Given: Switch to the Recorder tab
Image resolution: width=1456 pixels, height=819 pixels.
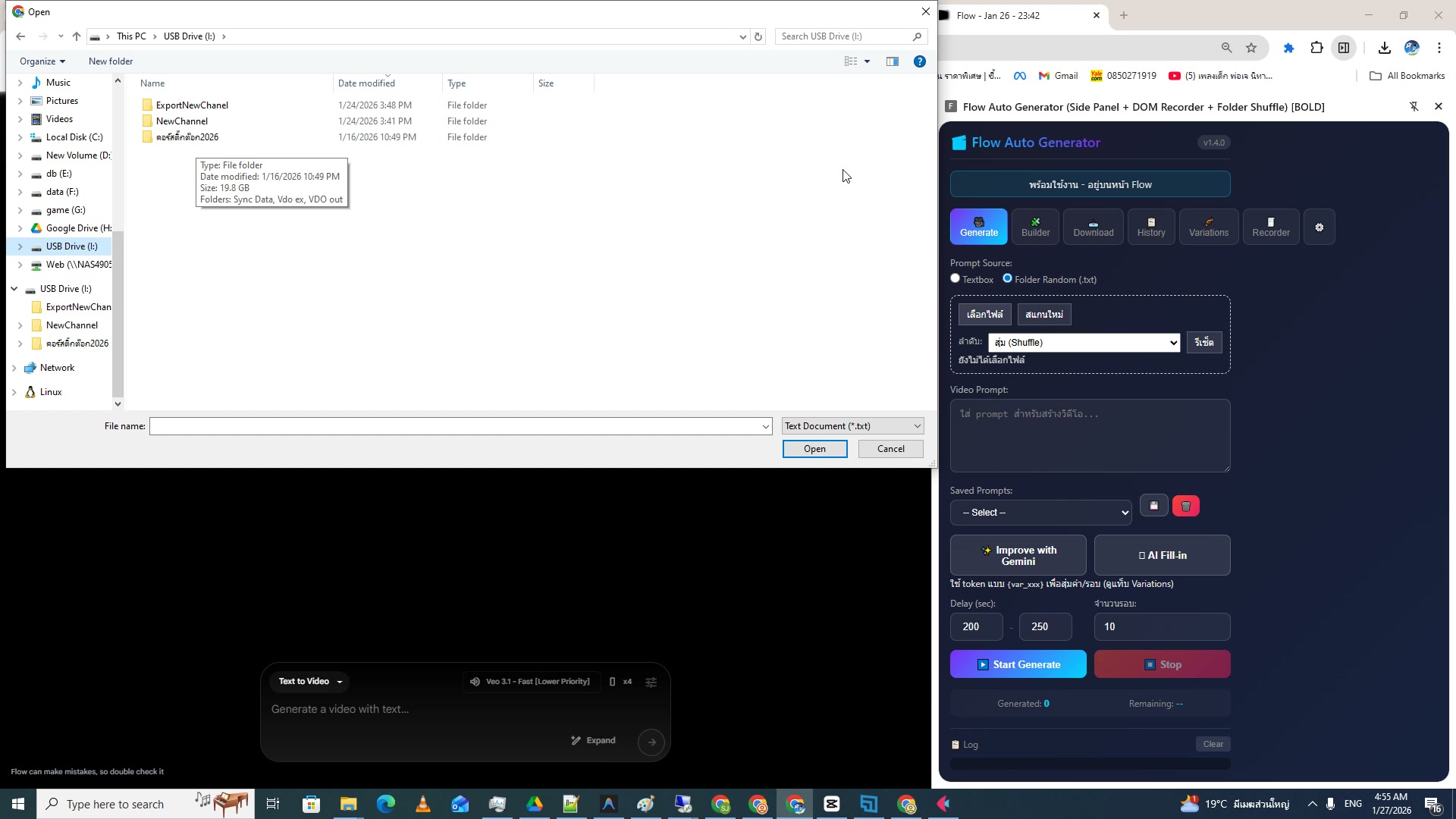Looking at the screenshot, I should pyautogui.click(x=1270, y=227).
